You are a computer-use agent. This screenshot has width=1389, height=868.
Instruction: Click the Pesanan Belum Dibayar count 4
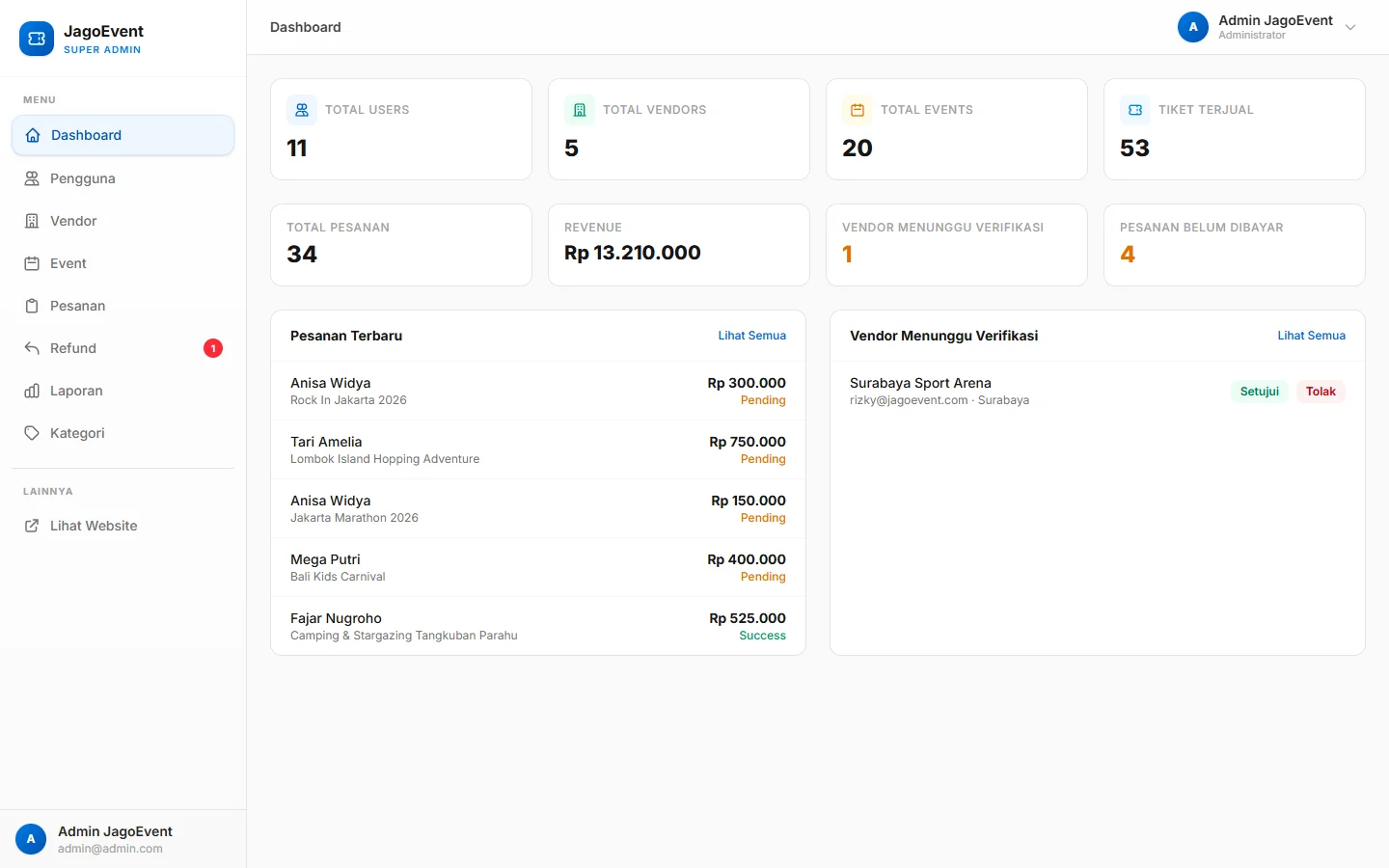(x=1128, y=254)
